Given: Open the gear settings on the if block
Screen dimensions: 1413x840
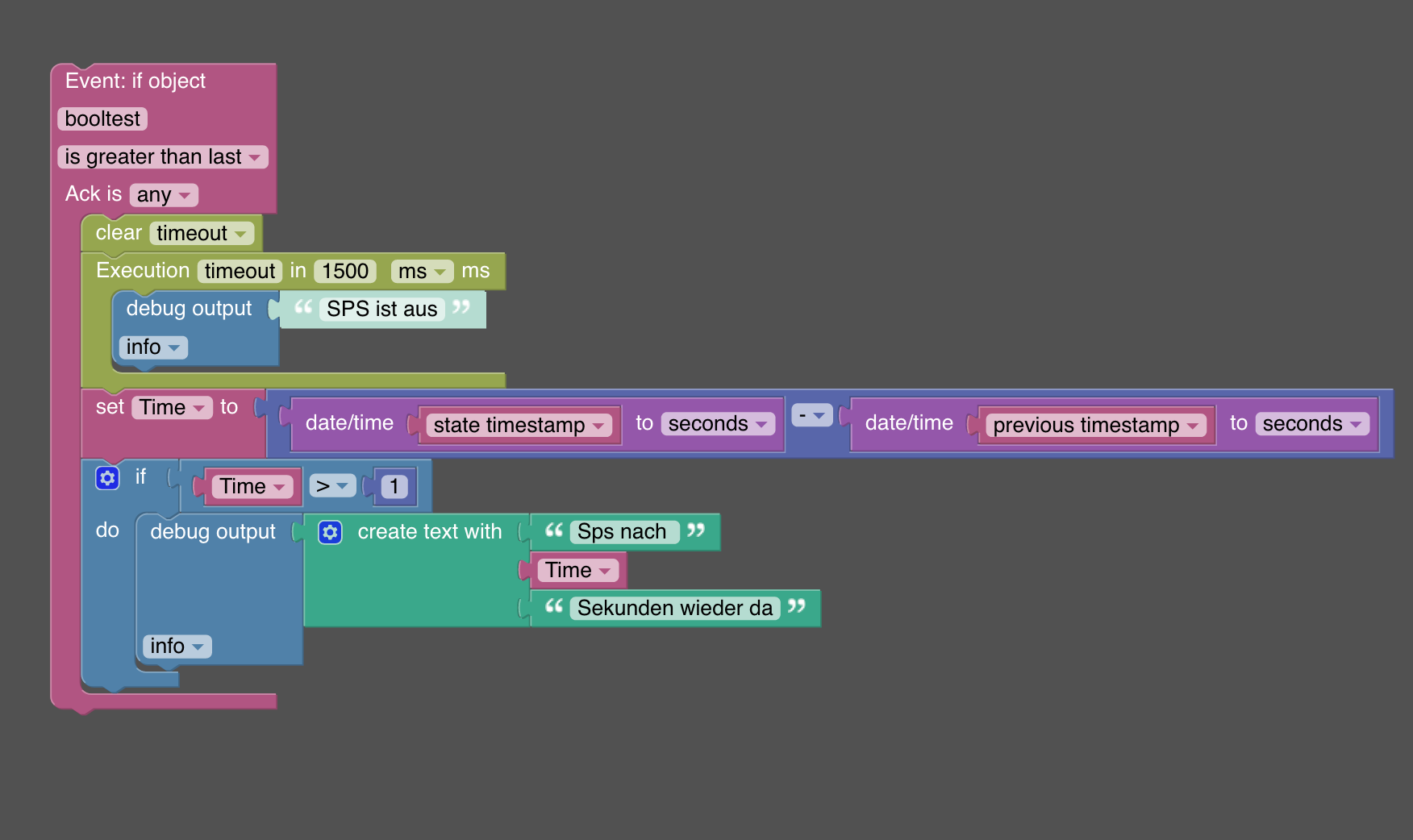Looking at the screenshot, I should [x=107, y=478].
